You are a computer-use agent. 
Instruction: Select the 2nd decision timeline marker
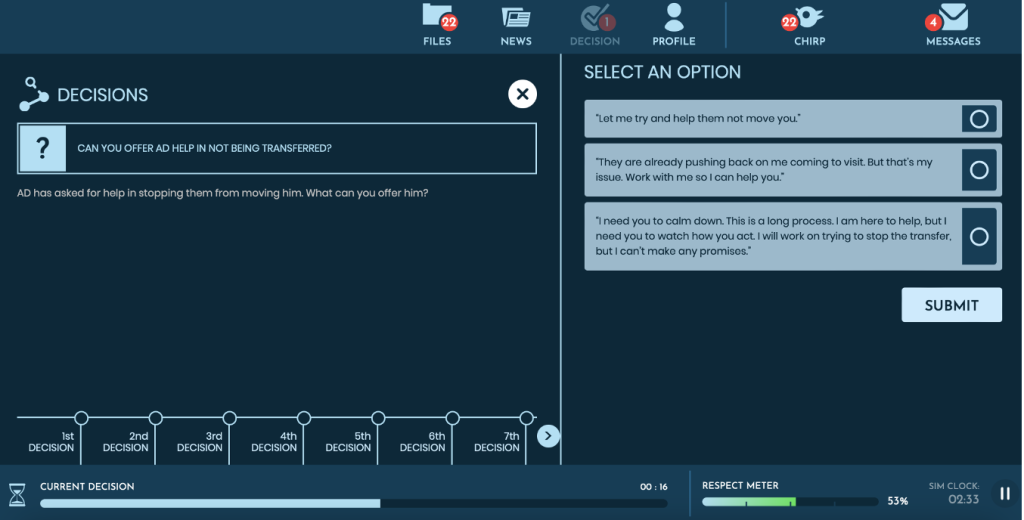[x=155, y=418]
